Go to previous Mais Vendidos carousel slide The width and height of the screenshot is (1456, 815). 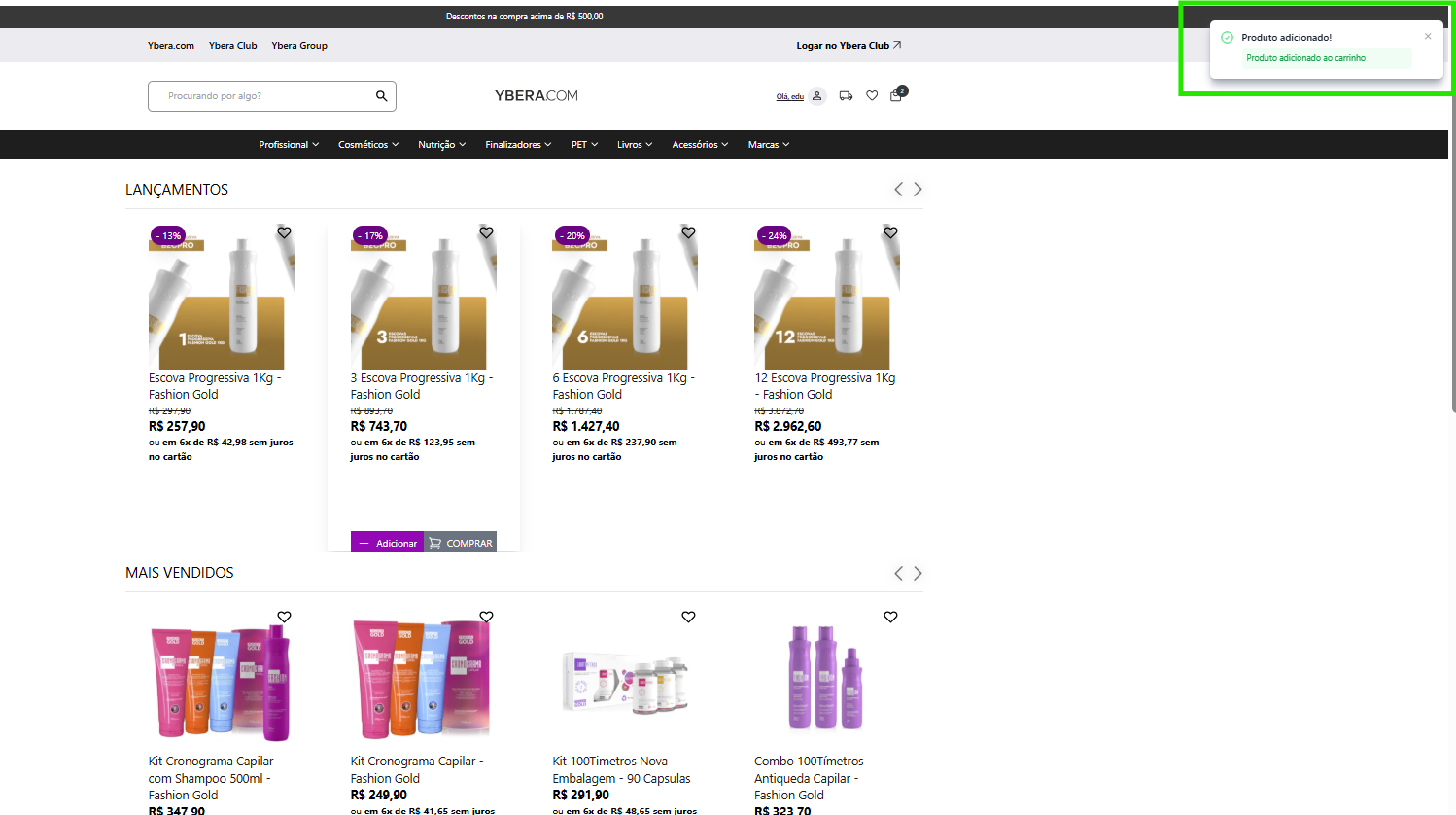[x=898, y=574]
